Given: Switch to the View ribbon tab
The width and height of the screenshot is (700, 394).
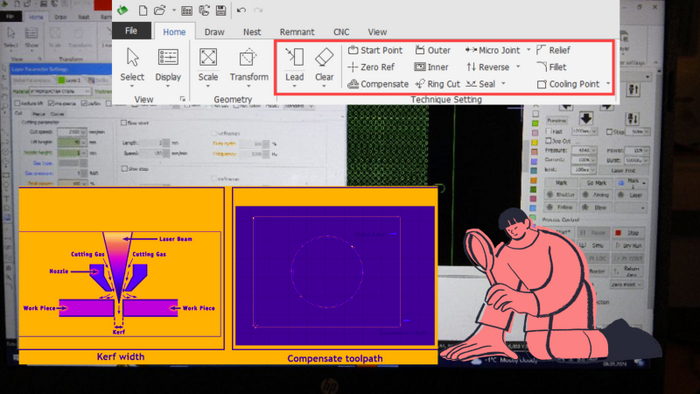Looking at the screenshot, I should point(377,32).
